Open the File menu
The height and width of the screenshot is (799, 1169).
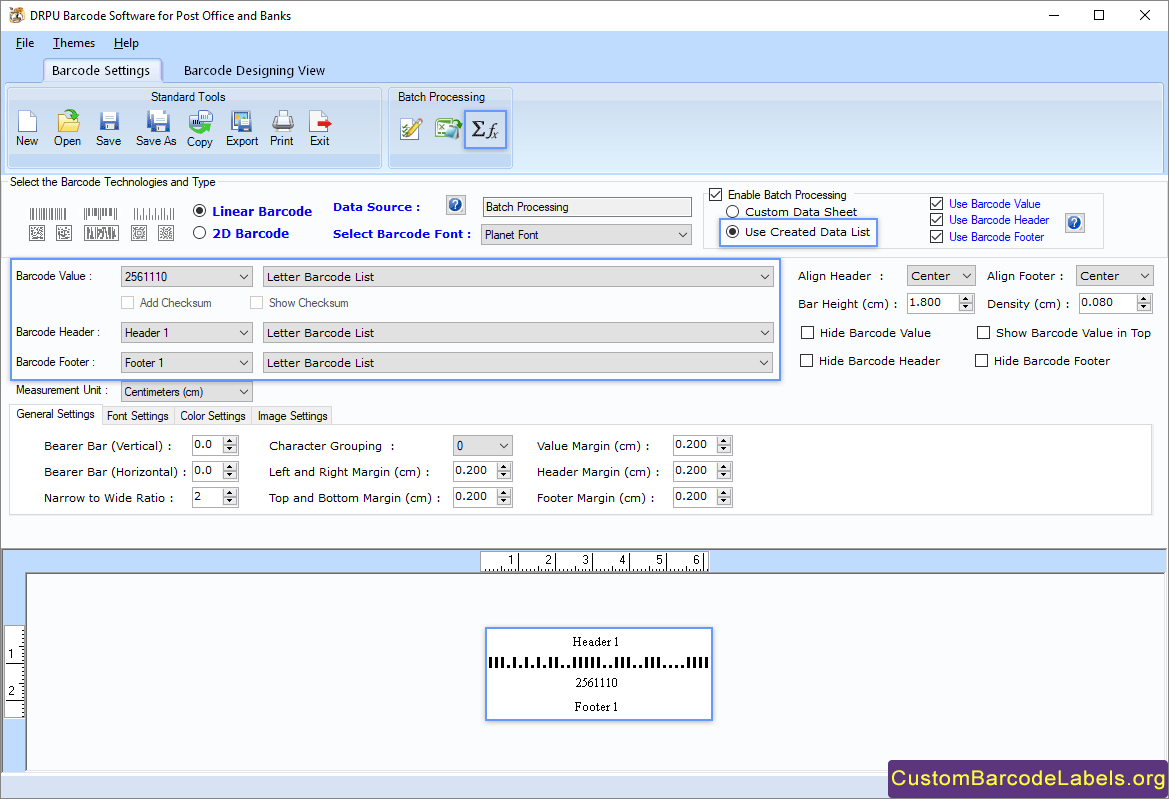25,43
